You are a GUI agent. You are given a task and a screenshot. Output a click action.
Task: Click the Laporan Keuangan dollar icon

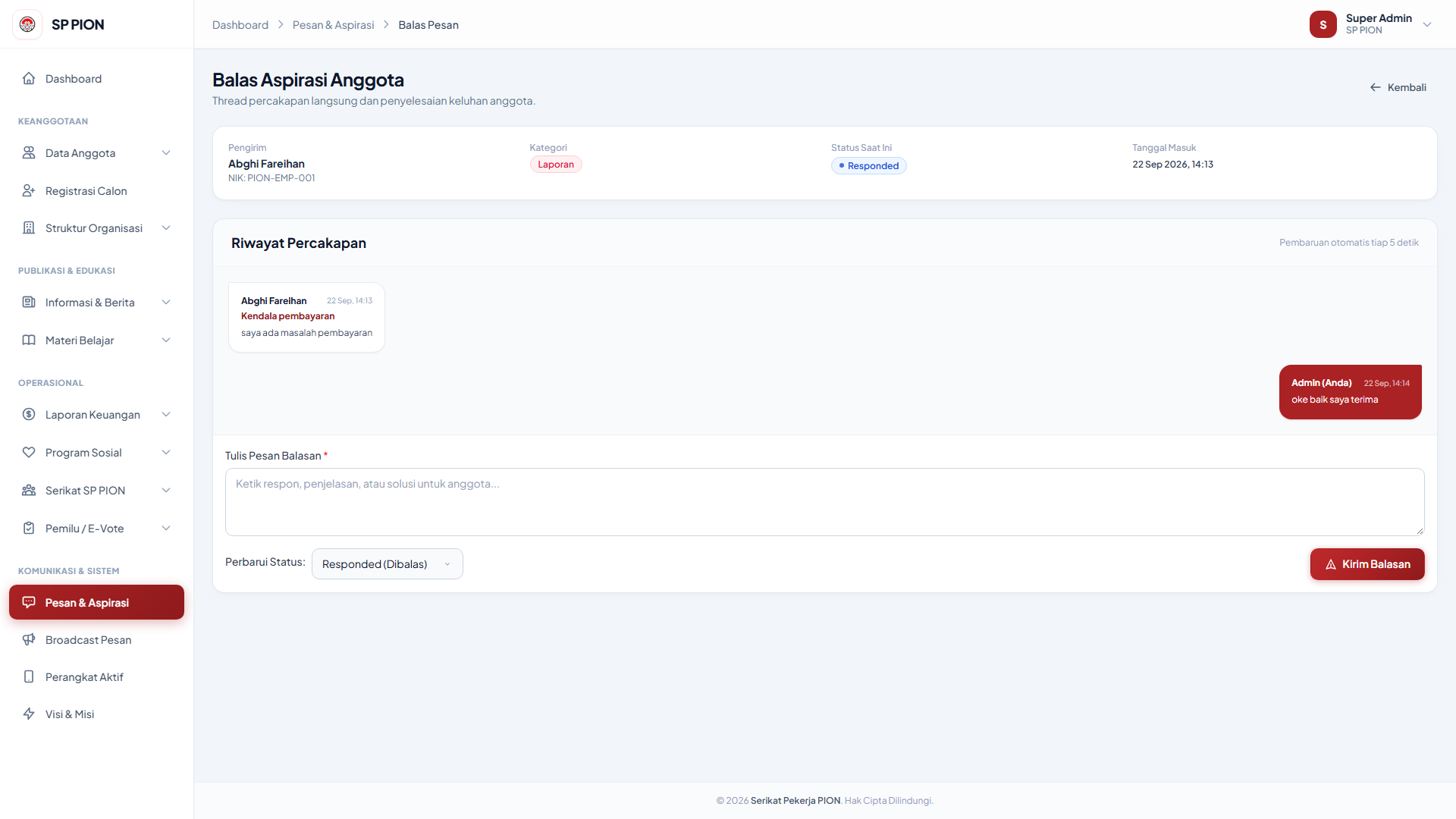(x=29, y=415)
